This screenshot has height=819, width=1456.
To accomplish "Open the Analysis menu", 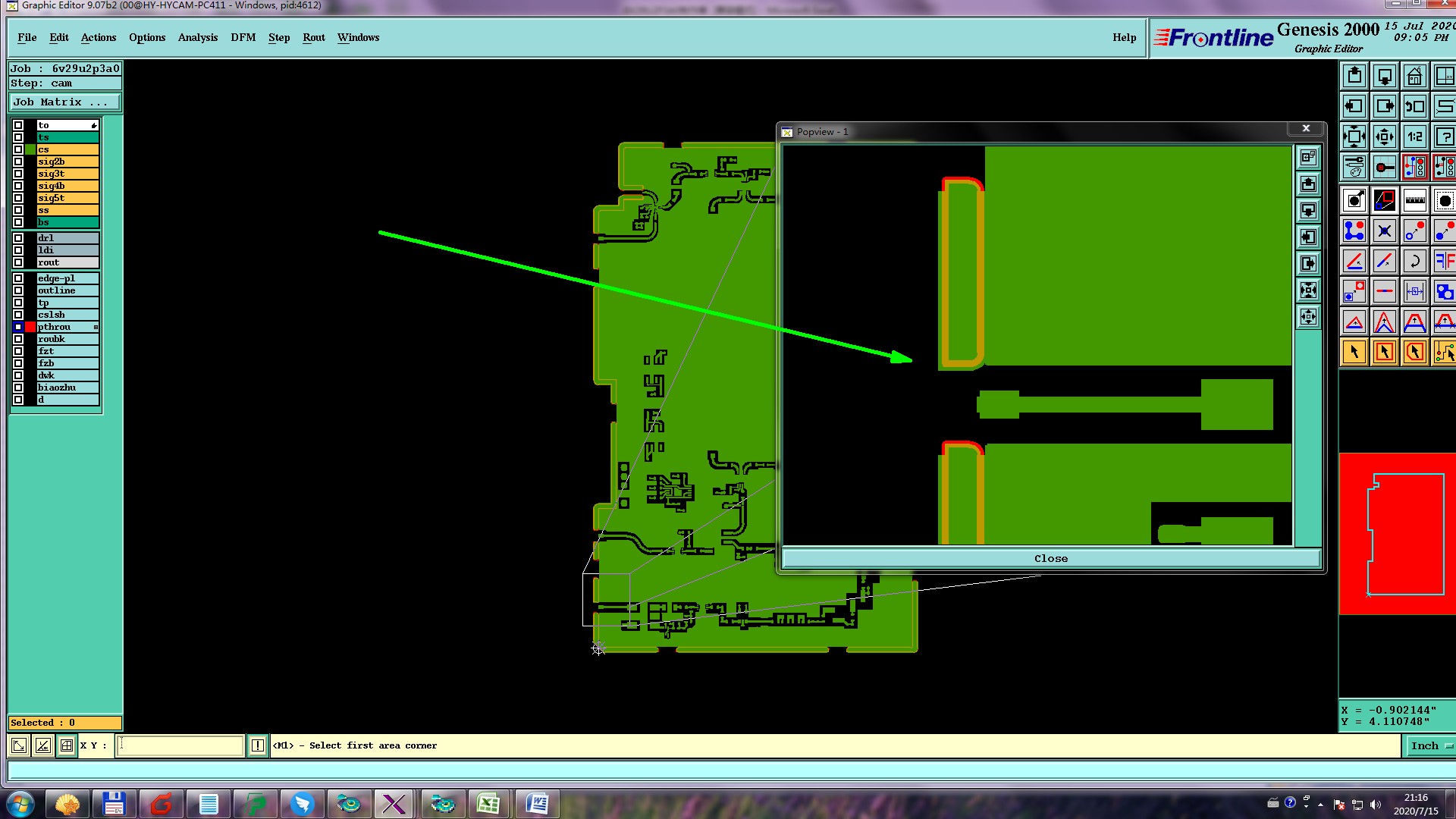I will (197, 37).
